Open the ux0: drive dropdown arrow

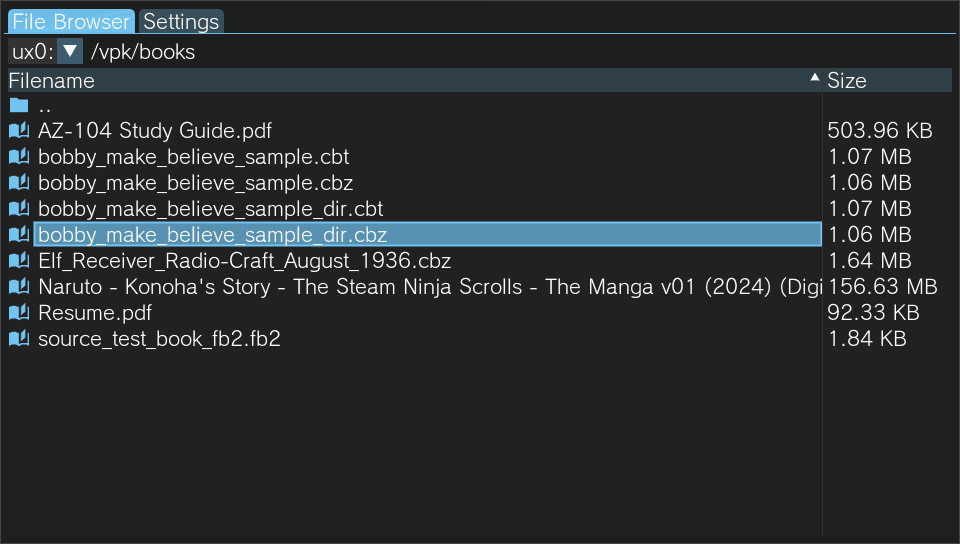(70, 51)
